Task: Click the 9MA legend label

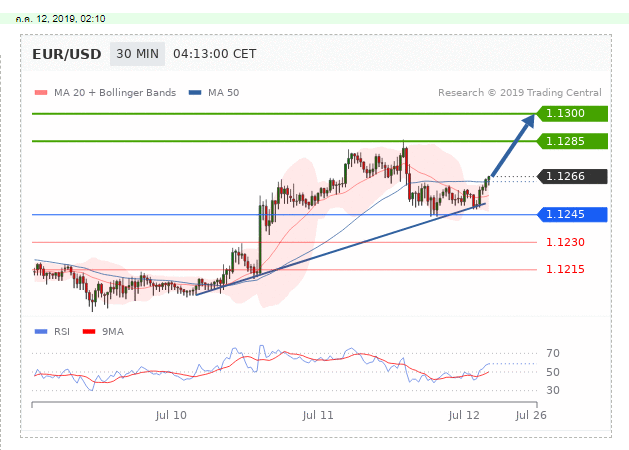Action: [113, 332]
